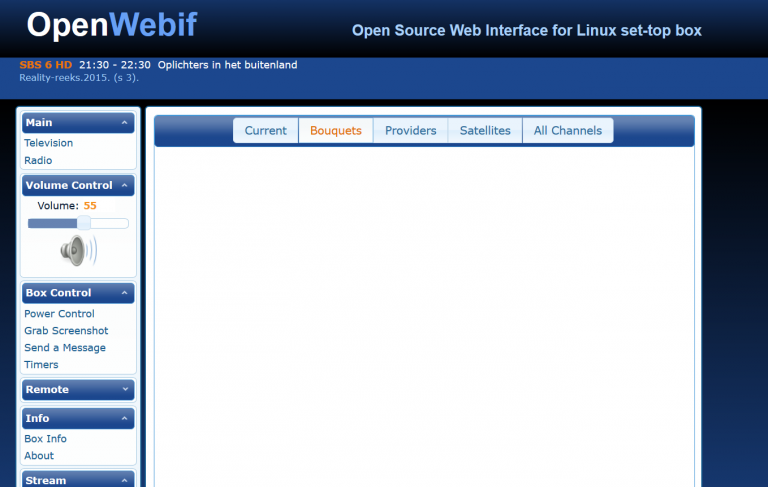Open the Television link

[48, 143]
